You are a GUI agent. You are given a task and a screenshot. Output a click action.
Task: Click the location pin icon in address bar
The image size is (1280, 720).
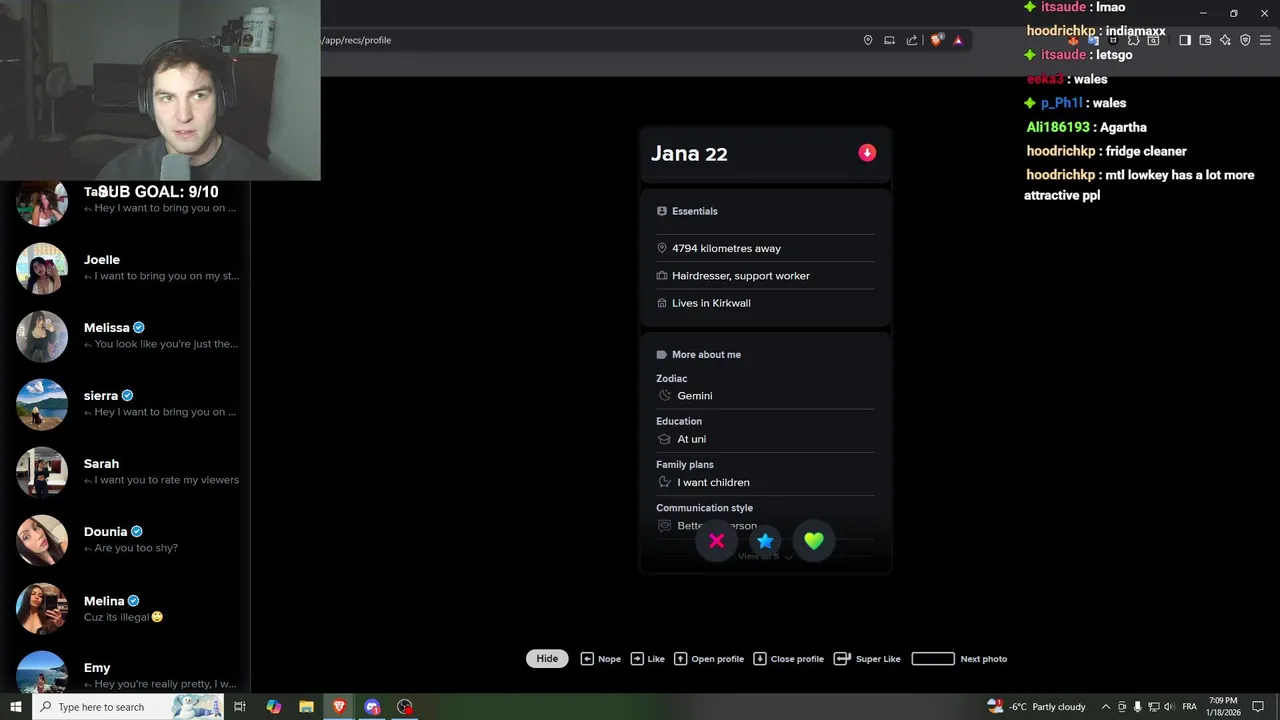pyautogui.click(x=868, y=40)
